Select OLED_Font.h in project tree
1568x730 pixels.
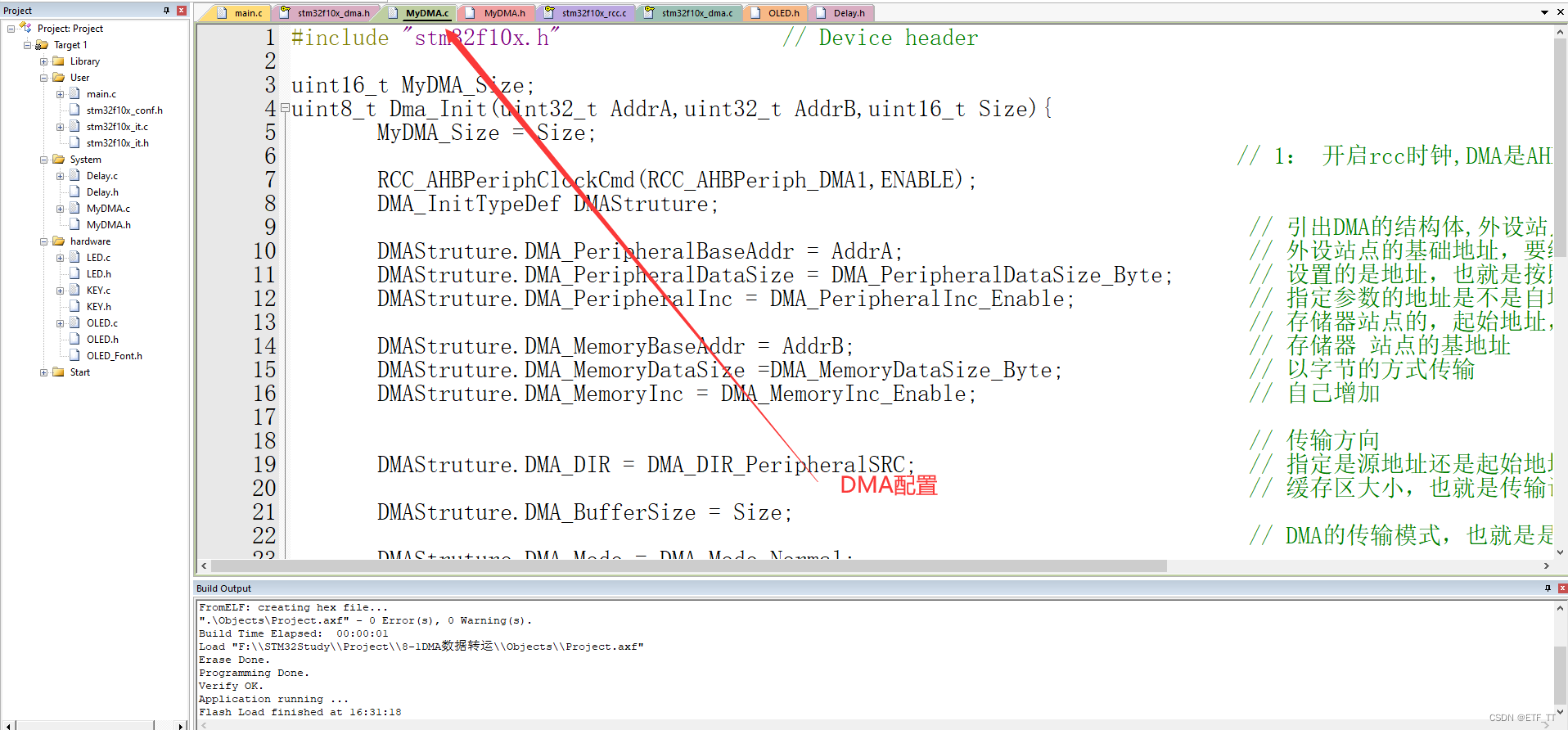(x=114, y=356)
